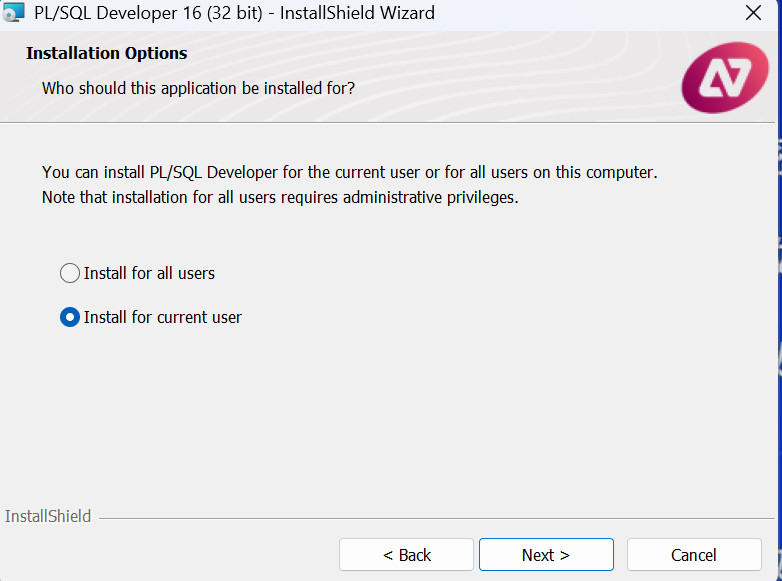The image size is (782, 581).
Task: Cancel the PL/SQL Developer installation
Action: coord(693,555)
